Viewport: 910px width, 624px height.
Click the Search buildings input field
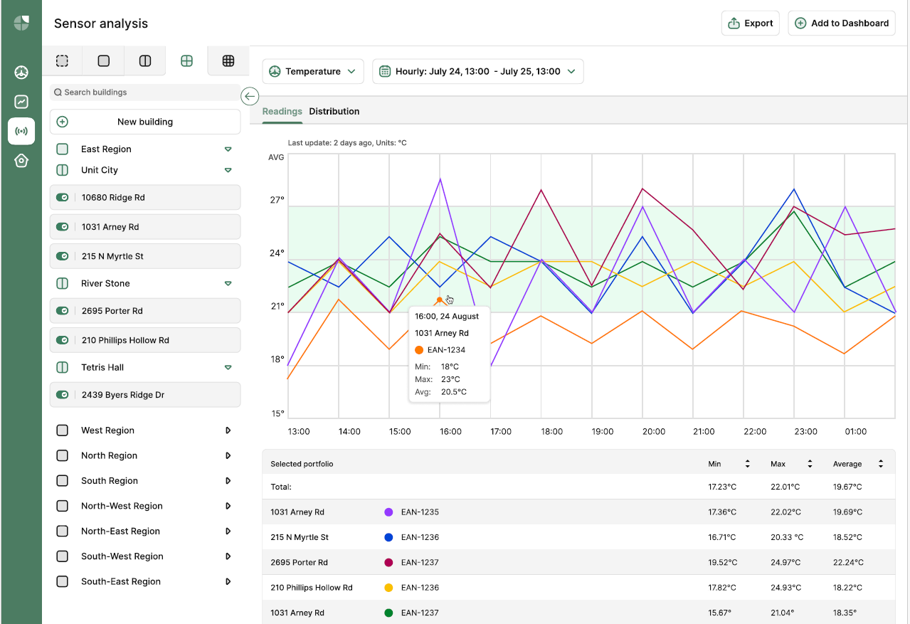pyautogui.click(x=145, y=92)
